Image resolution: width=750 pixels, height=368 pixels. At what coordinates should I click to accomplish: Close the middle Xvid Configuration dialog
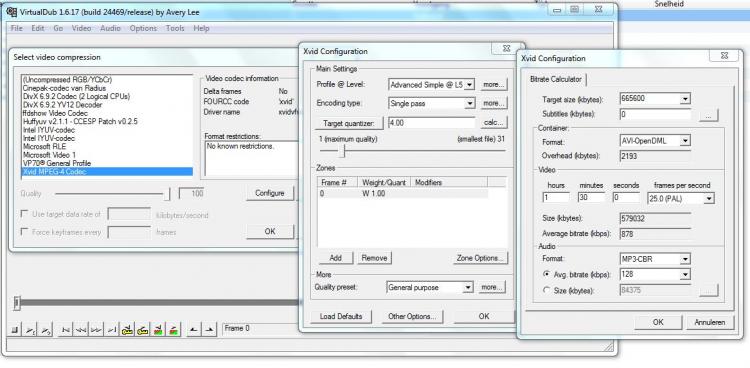(x=506, y=48)
